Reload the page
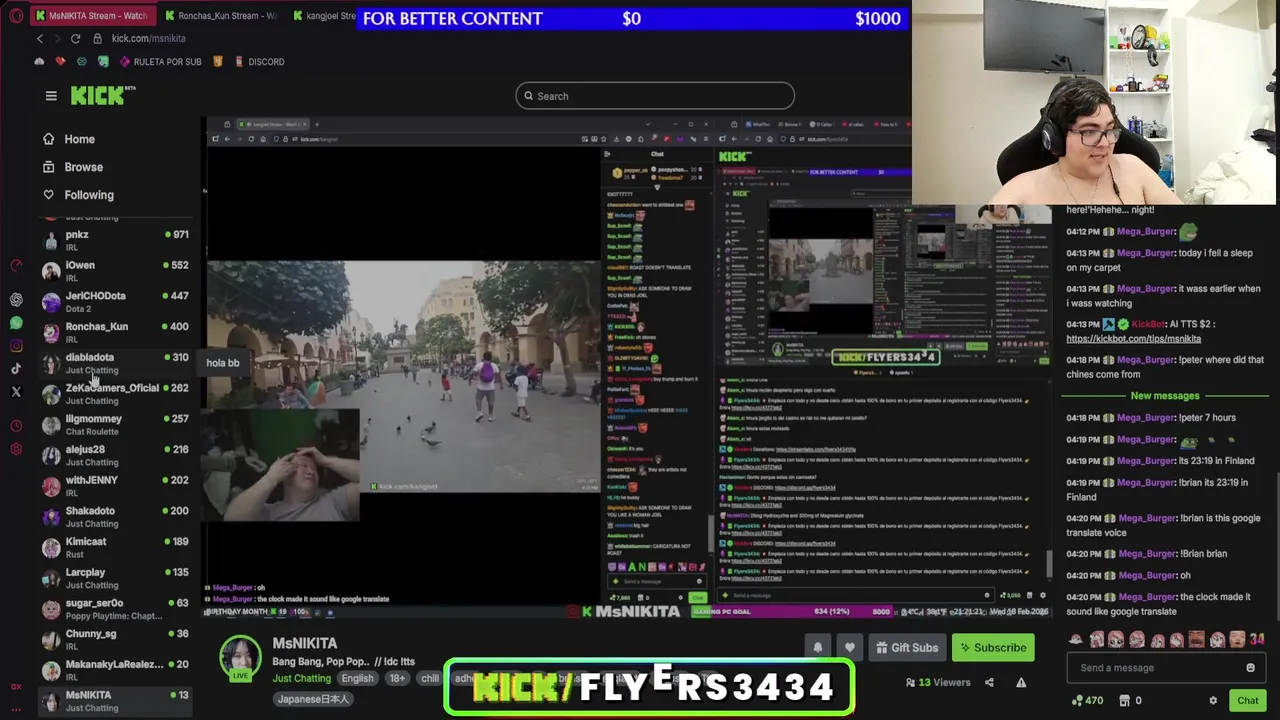The image size is (1280, 720). click(x=75, y=38)
